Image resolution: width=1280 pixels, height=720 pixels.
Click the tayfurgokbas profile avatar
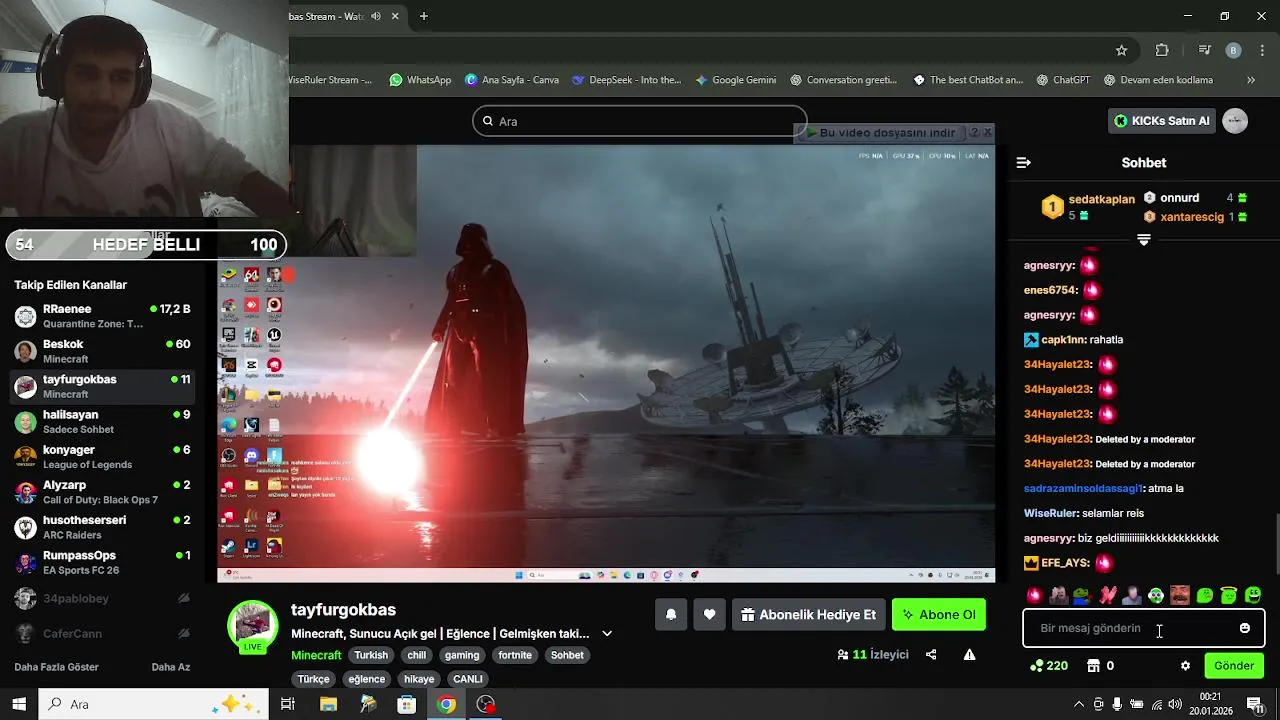[x=252, y=625]
